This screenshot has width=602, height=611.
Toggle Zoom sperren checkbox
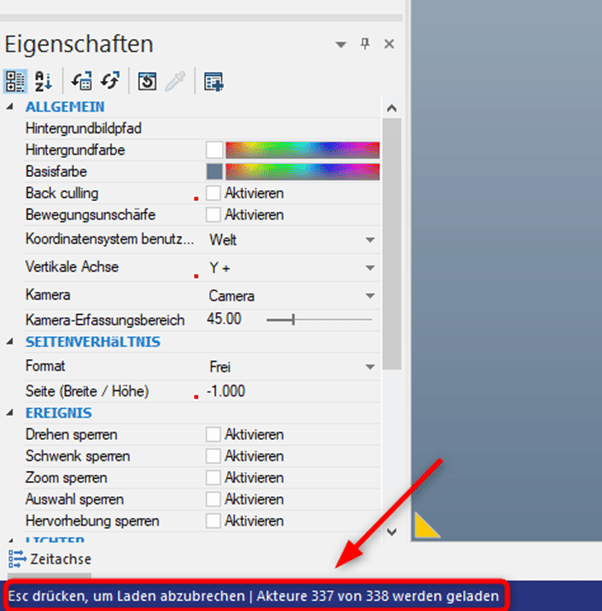[214, 478]
